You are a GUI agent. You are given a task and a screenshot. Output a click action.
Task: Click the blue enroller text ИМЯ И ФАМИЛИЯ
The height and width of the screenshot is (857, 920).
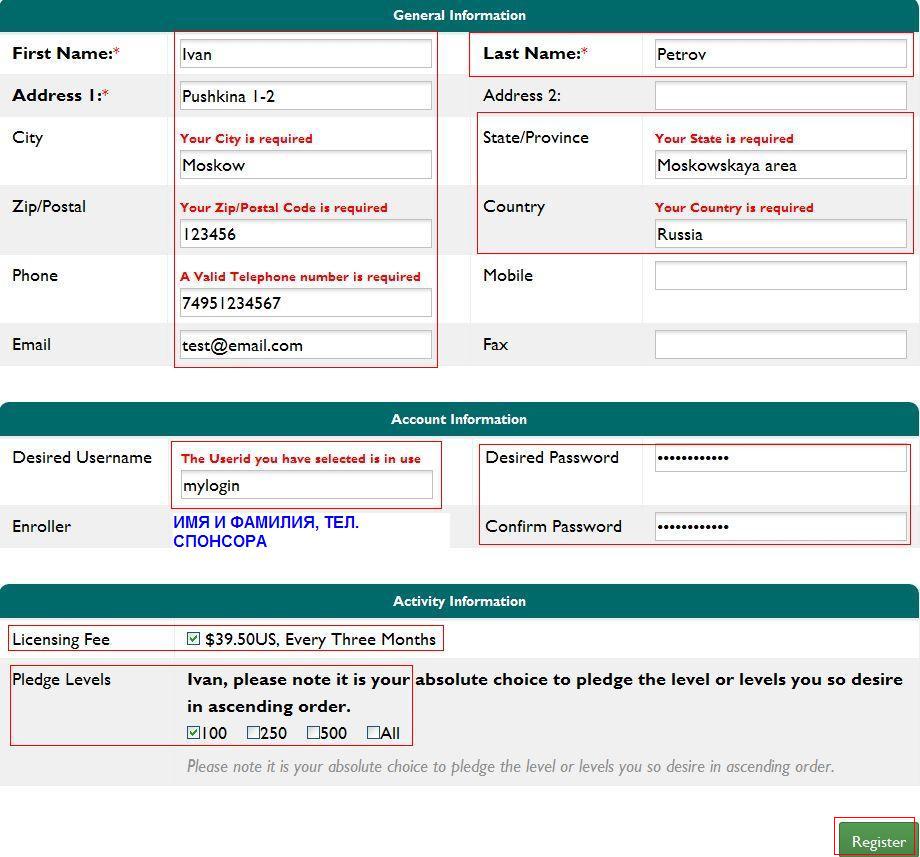pos(265,531)
